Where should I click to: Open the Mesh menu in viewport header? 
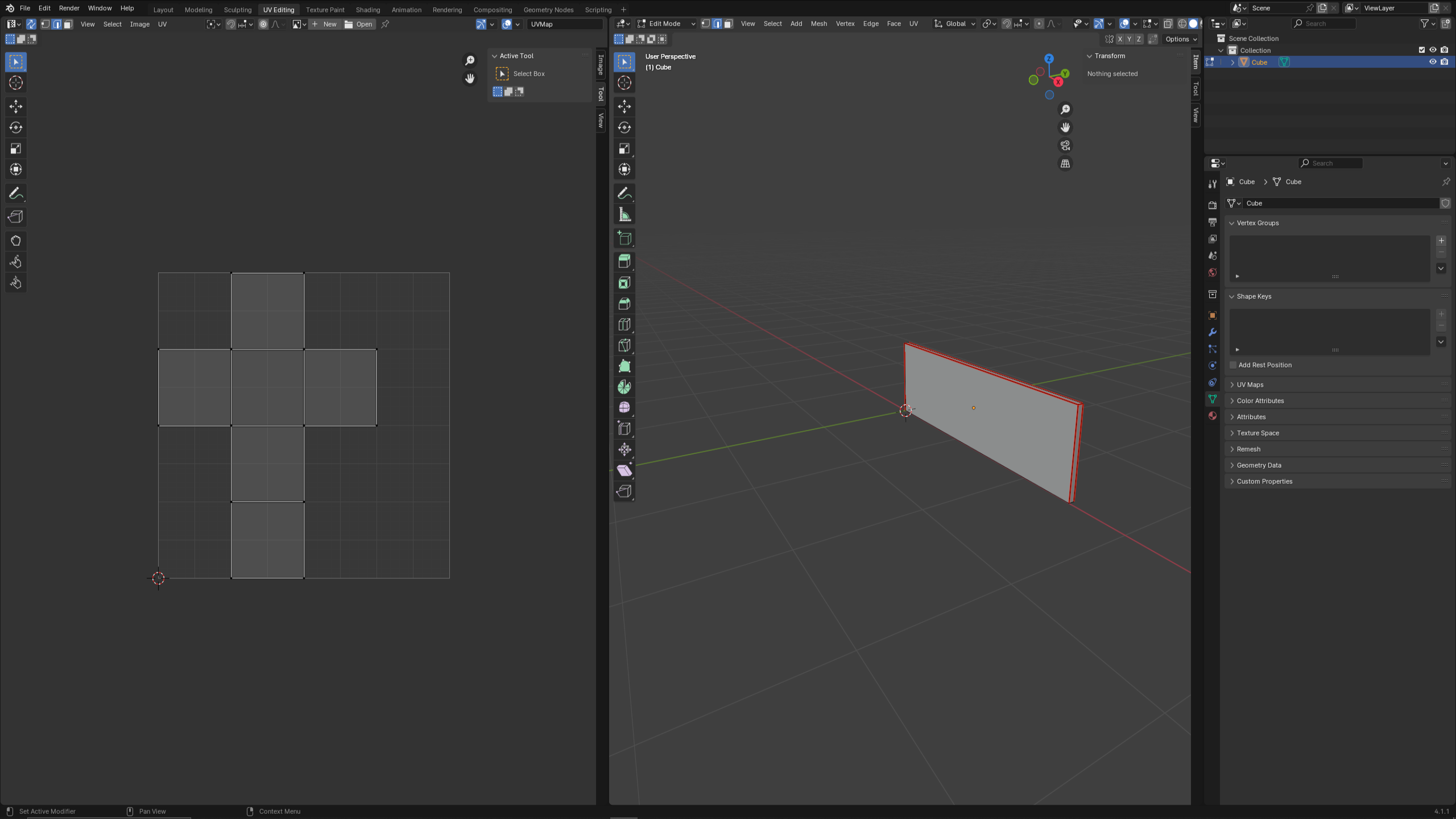click(818, 24)
